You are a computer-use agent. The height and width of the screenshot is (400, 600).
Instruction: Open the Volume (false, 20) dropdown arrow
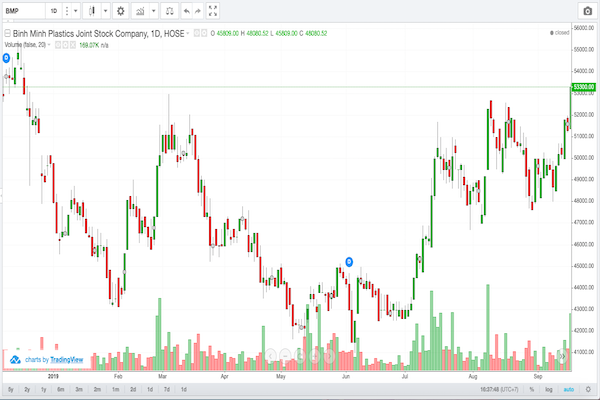coord(49,45)
